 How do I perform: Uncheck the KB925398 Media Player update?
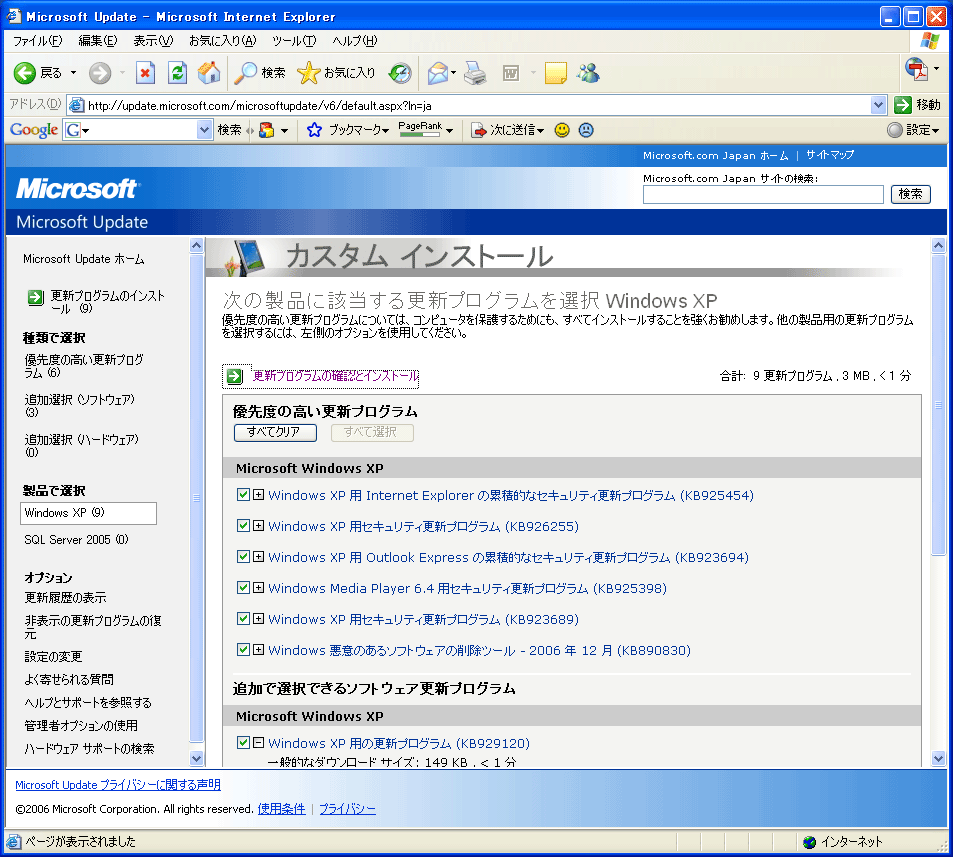(x=243, y=588)
